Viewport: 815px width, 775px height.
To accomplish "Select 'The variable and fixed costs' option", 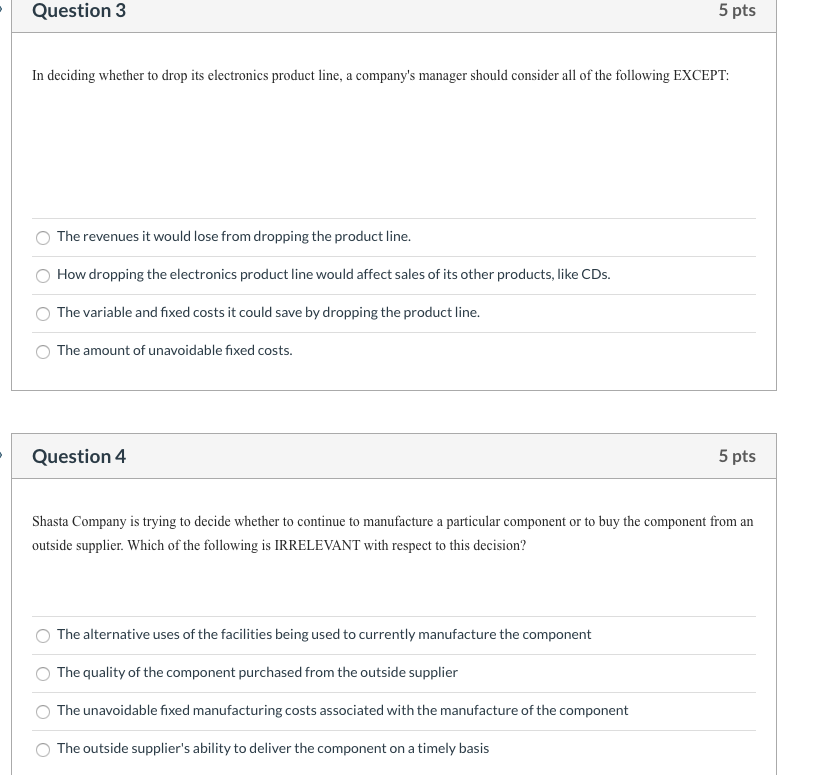I will pyautogui.click(x=43, y=313).
